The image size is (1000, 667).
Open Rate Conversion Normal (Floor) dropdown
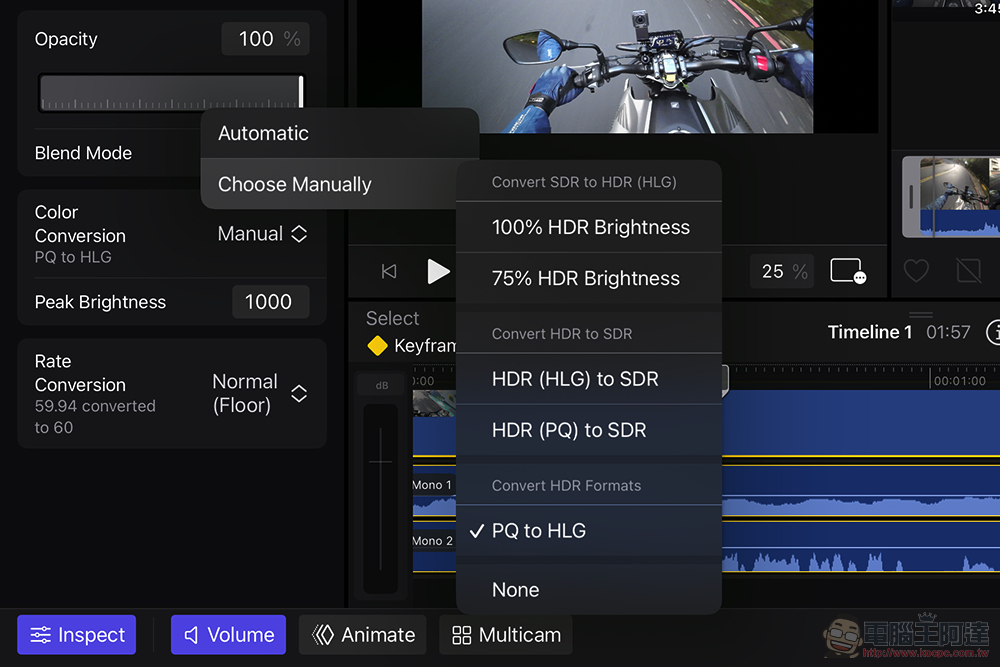260,393
